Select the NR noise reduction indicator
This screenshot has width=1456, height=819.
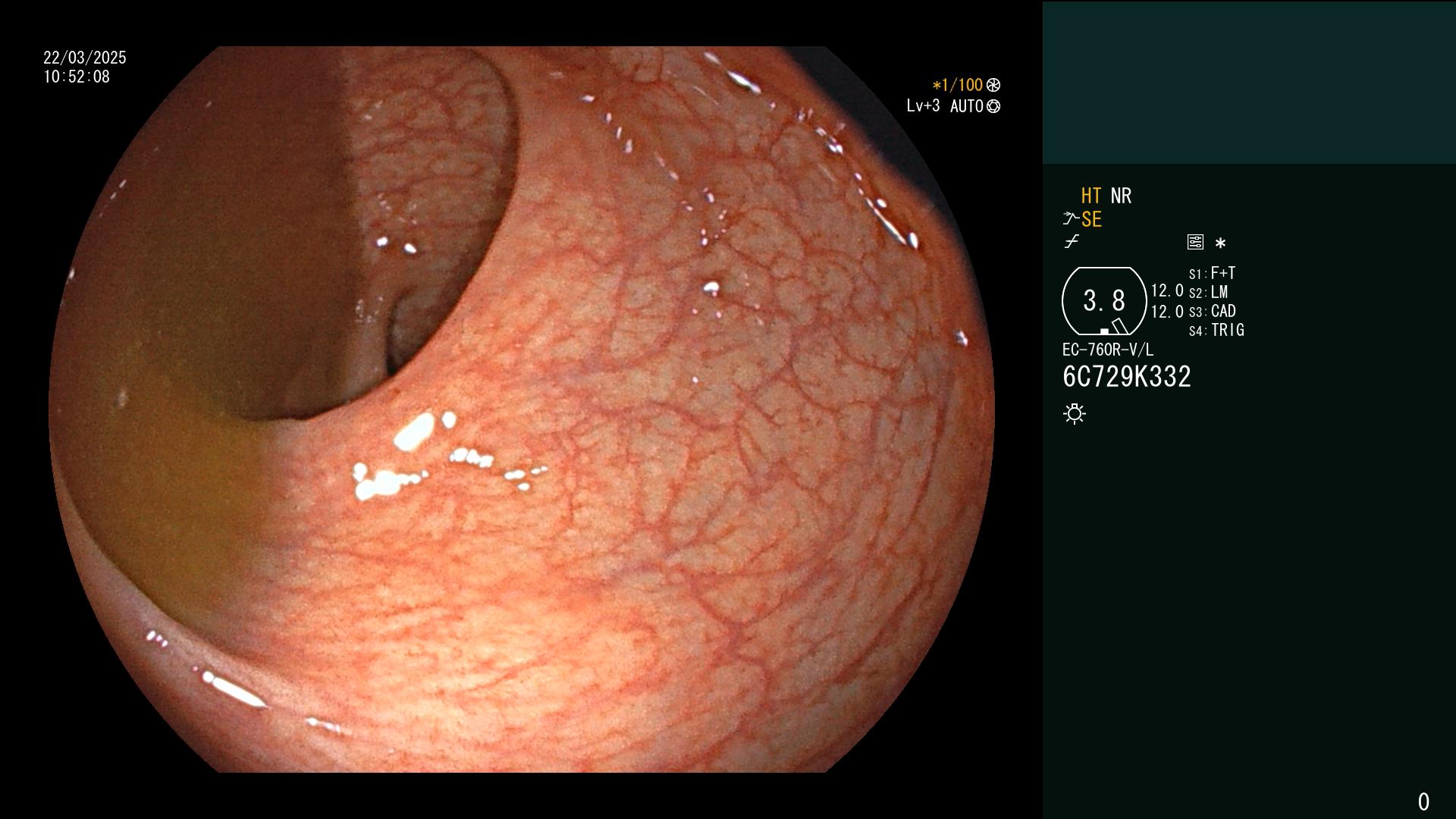[x=1121, y=196]
